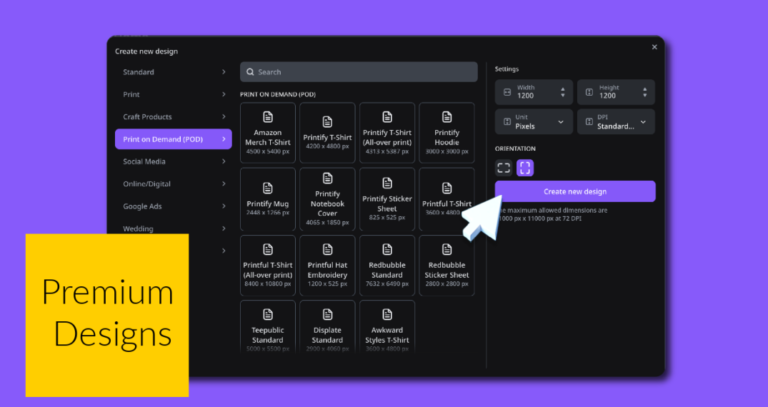Open the Unit Pixels dropdown
The width and height of the screenshot is (768, 407).
(534, 121)
